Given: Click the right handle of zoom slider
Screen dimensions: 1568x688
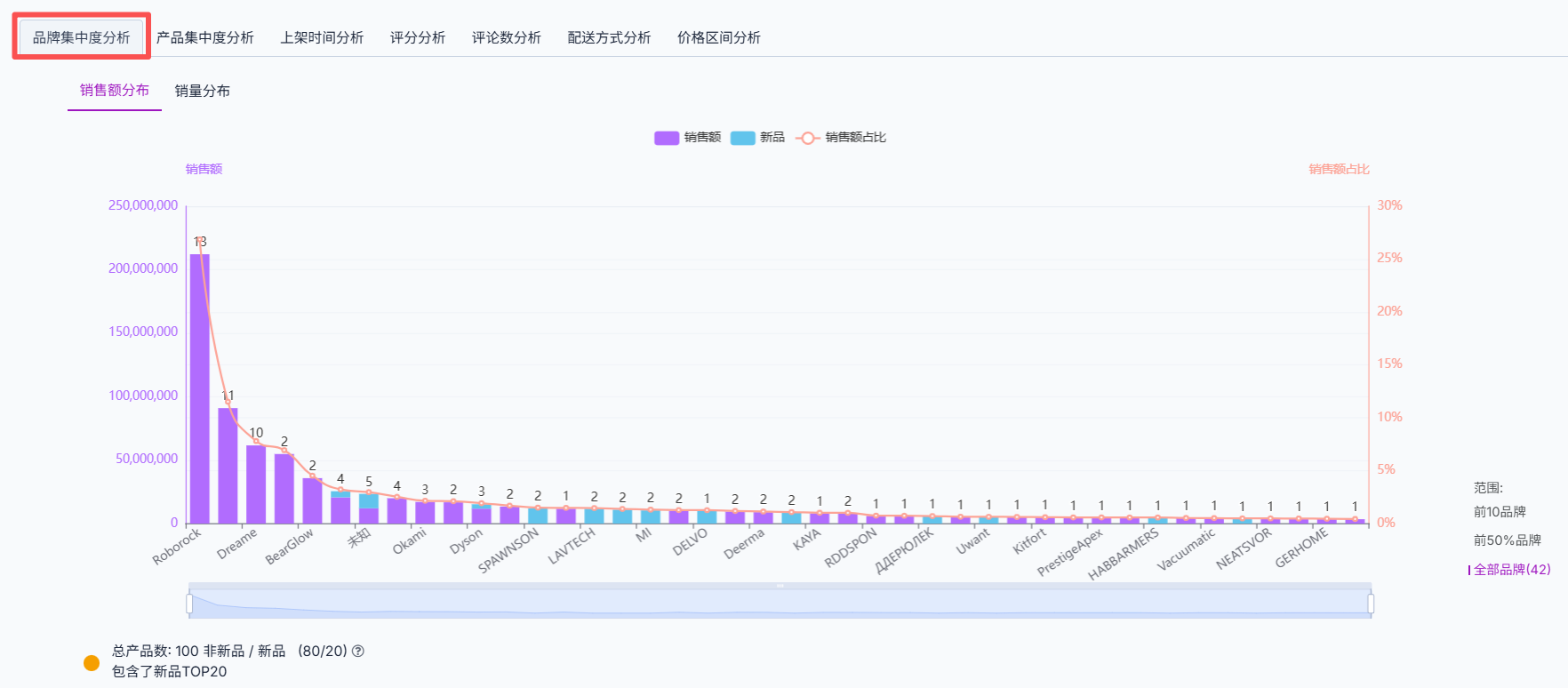Looking at the screenshot, I should coord(1371,604).
